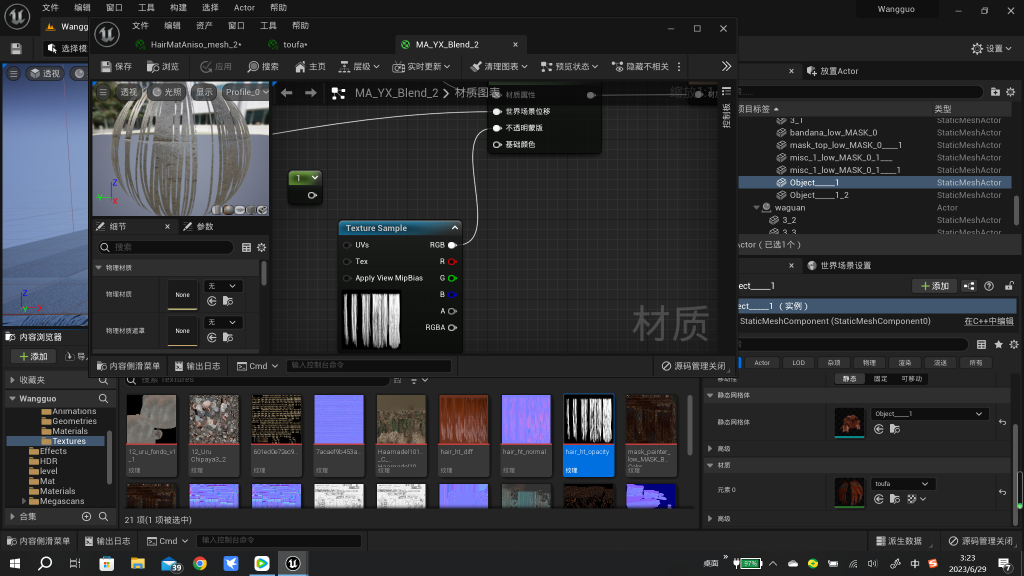The image size is (1024, 576).
Task: Click the 添加 (Add) button in details
Action: pyautogui.click(x=934, y=286)
